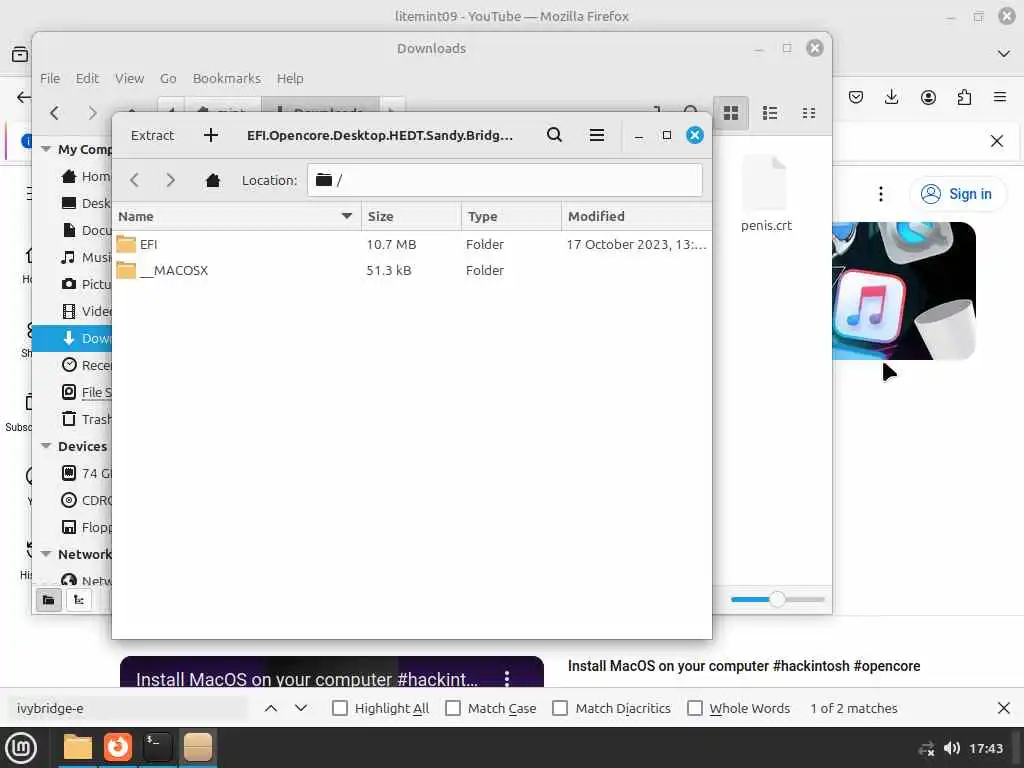
Task: Go back in the Downloads file manager
Action: point(55,113)
